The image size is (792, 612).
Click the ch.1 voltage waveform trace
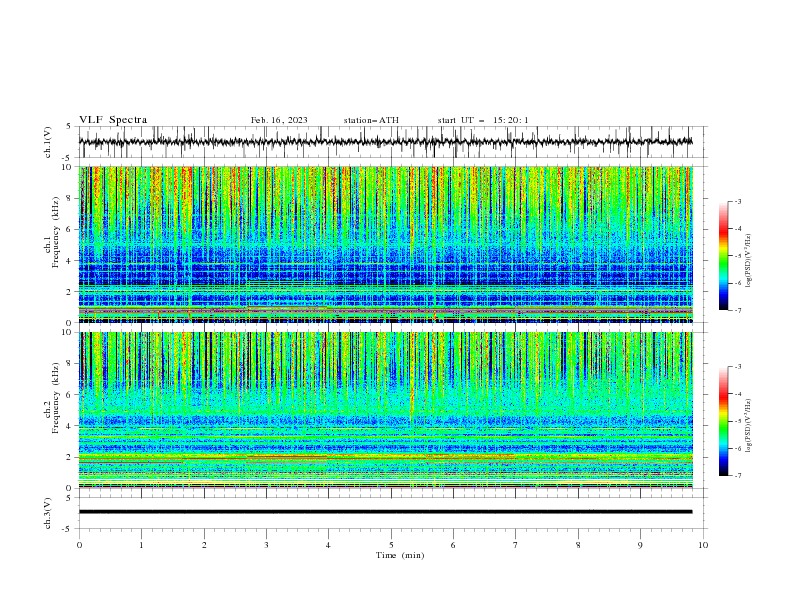pyautogui.click(x=385, y=142)
